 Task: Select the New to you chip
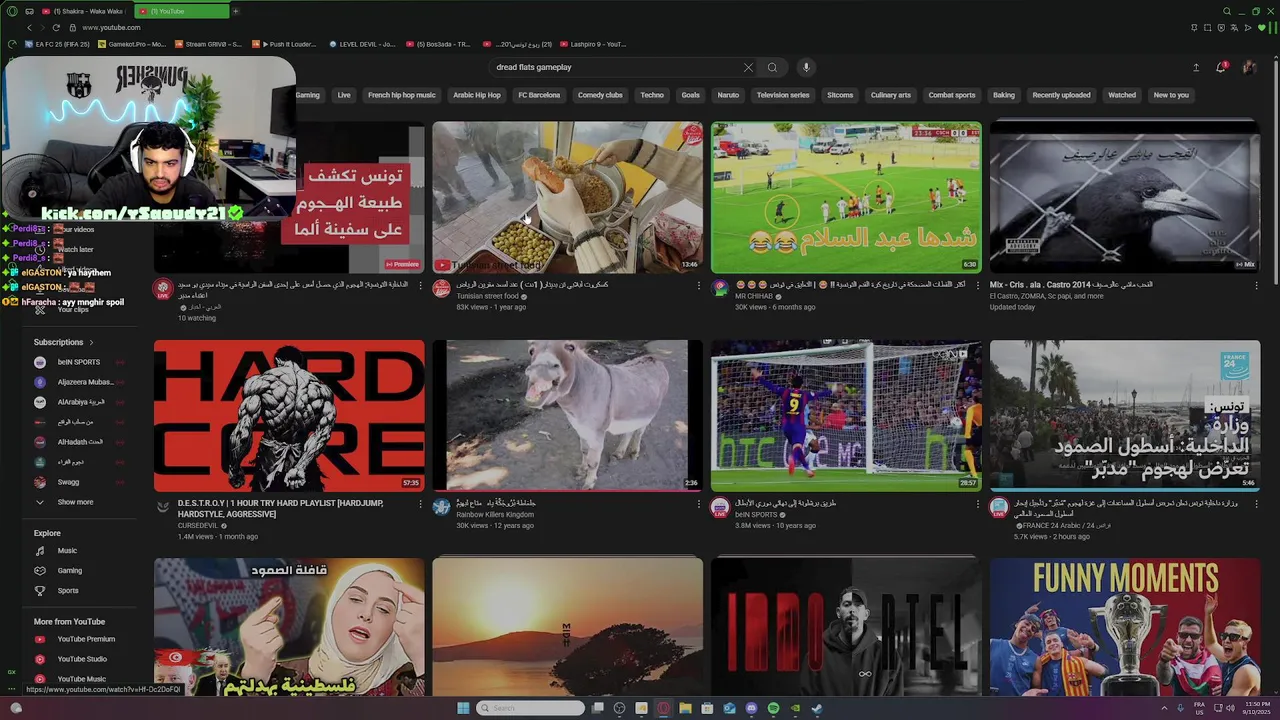tap(1171, 95)
